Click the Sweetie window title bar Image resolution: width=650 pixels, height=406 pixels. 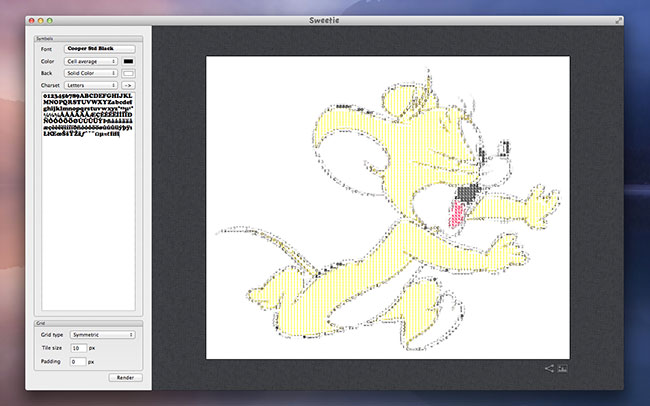325,19
